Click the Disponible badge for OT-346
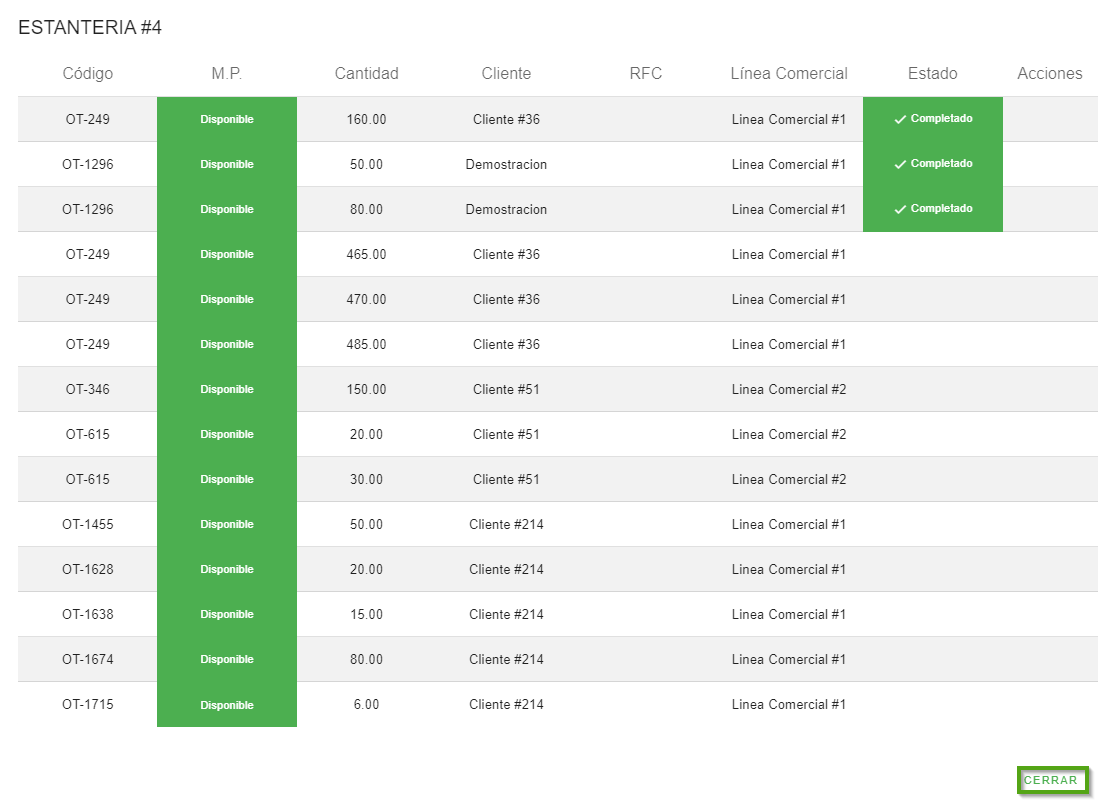Image resolution: width=1110 pixels, height=810 pixels. (227, 389)
